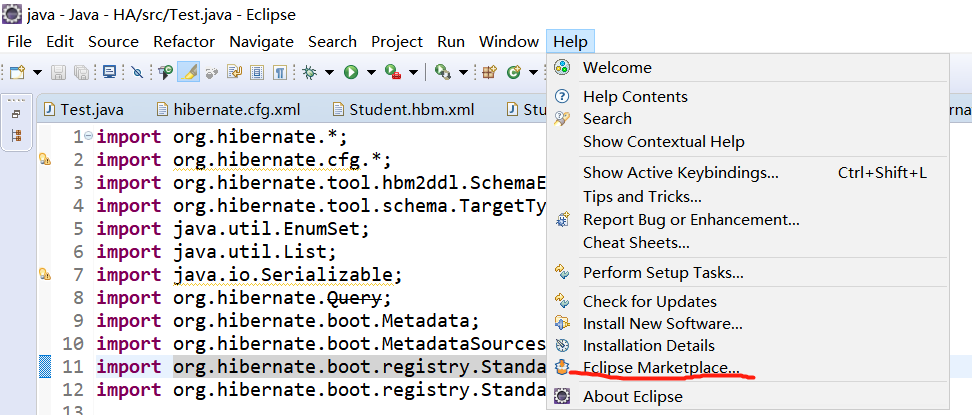Select Install New Software menu entry

(662, 323)
